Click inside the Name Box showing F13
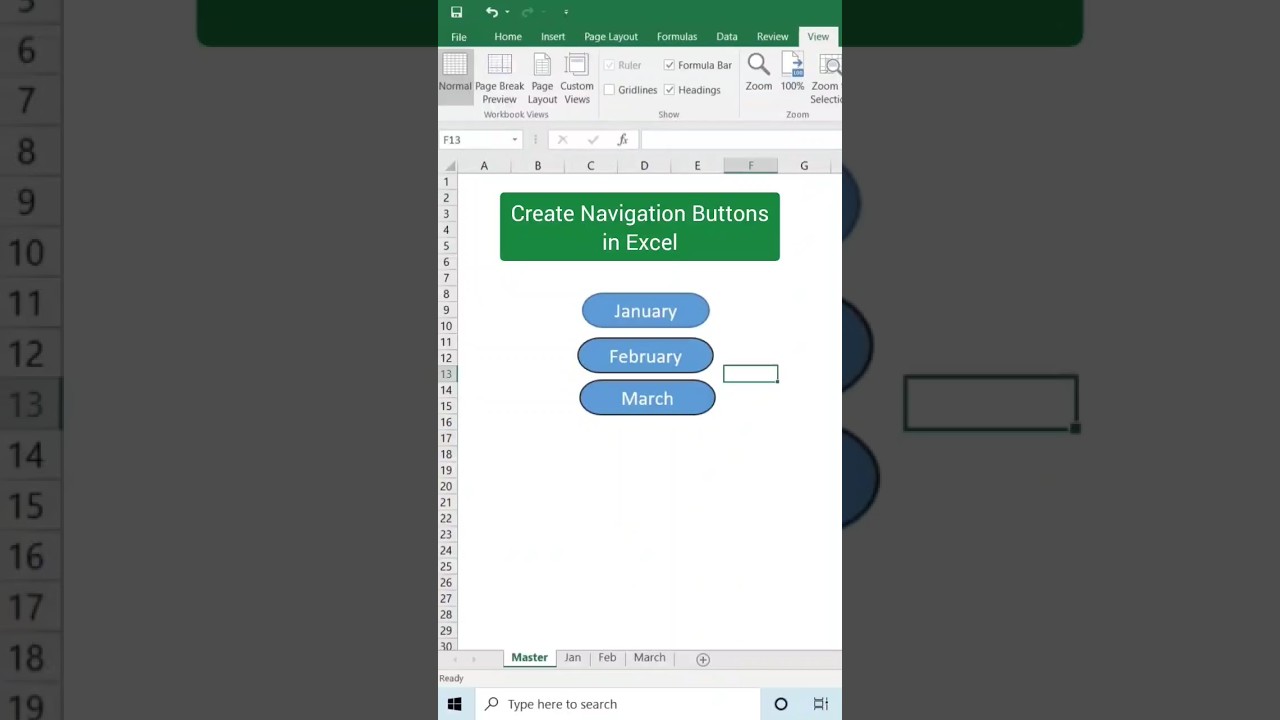This screenshot has height=720, width=1280. click(475, 140)
